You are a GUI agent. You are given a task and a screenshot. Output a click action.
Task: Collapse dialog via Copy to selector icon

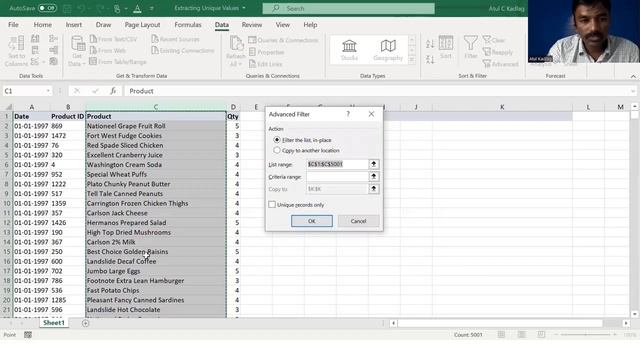(373, 189)
